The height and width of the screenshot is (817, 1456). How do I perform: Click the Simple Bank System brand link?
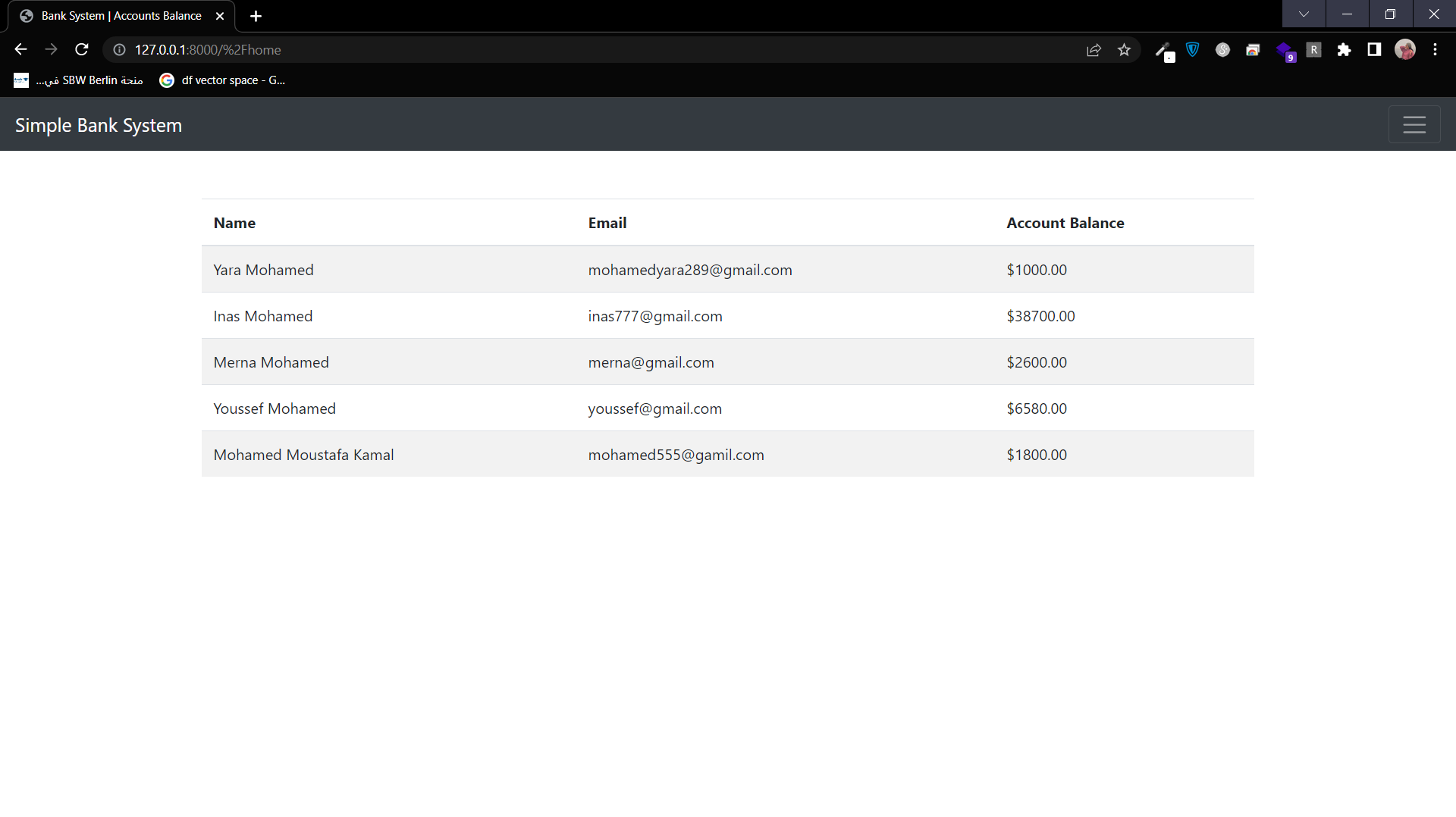[98, 124]
